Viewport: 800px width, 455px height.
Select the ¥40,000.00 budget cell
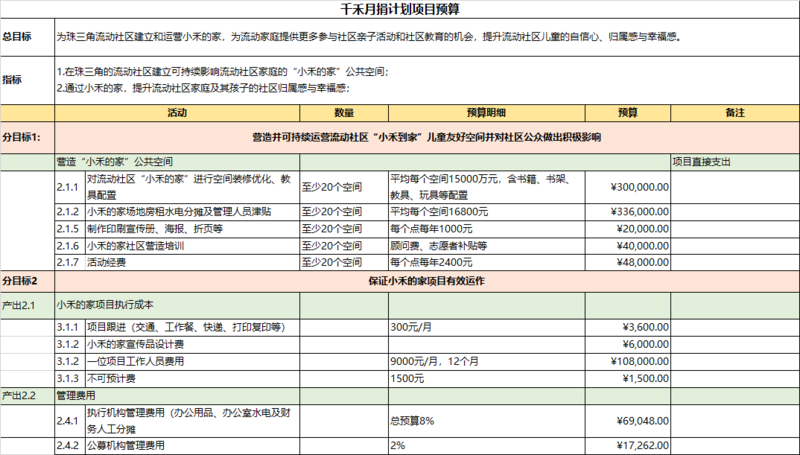tap(628, 246)
